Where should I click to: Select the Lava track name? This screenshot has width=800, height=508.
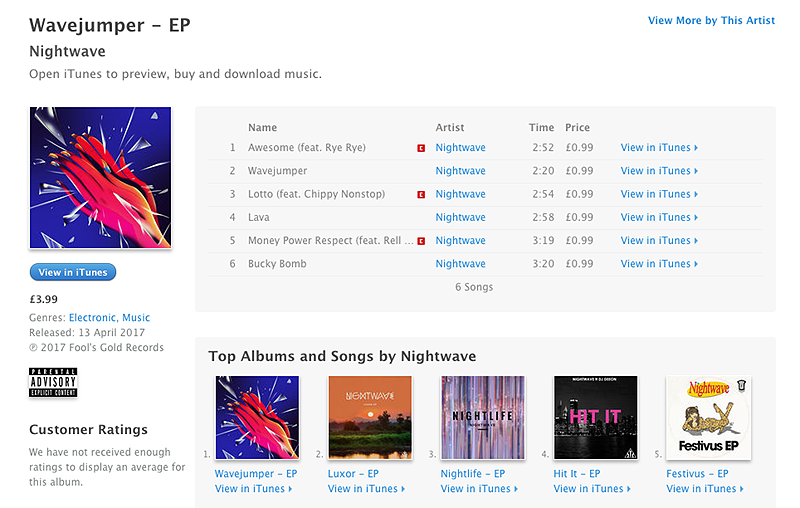tap(259, 217)
